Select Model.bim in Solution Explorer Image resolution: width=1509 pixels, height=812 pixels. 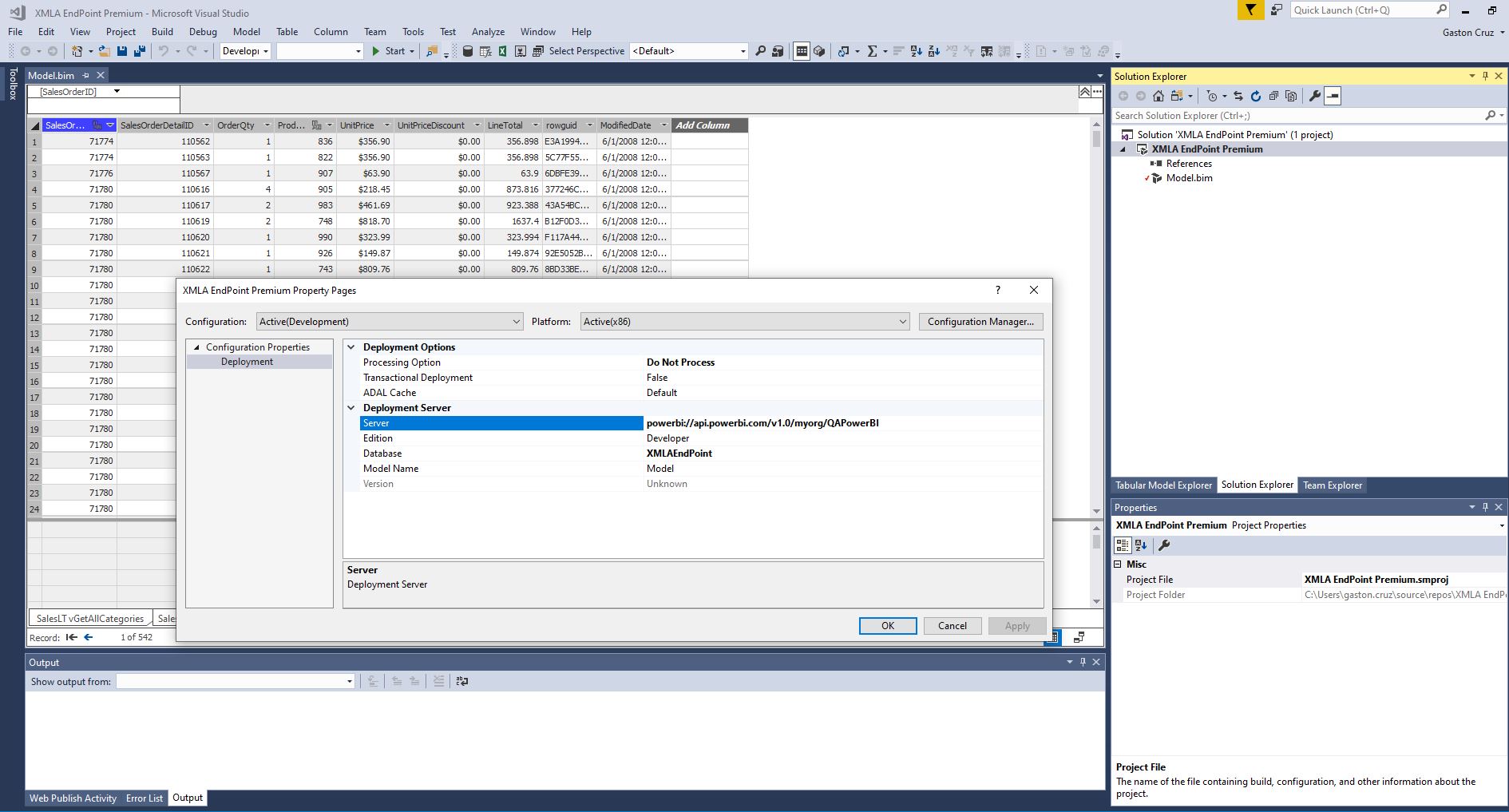[x=1189, y=178]
